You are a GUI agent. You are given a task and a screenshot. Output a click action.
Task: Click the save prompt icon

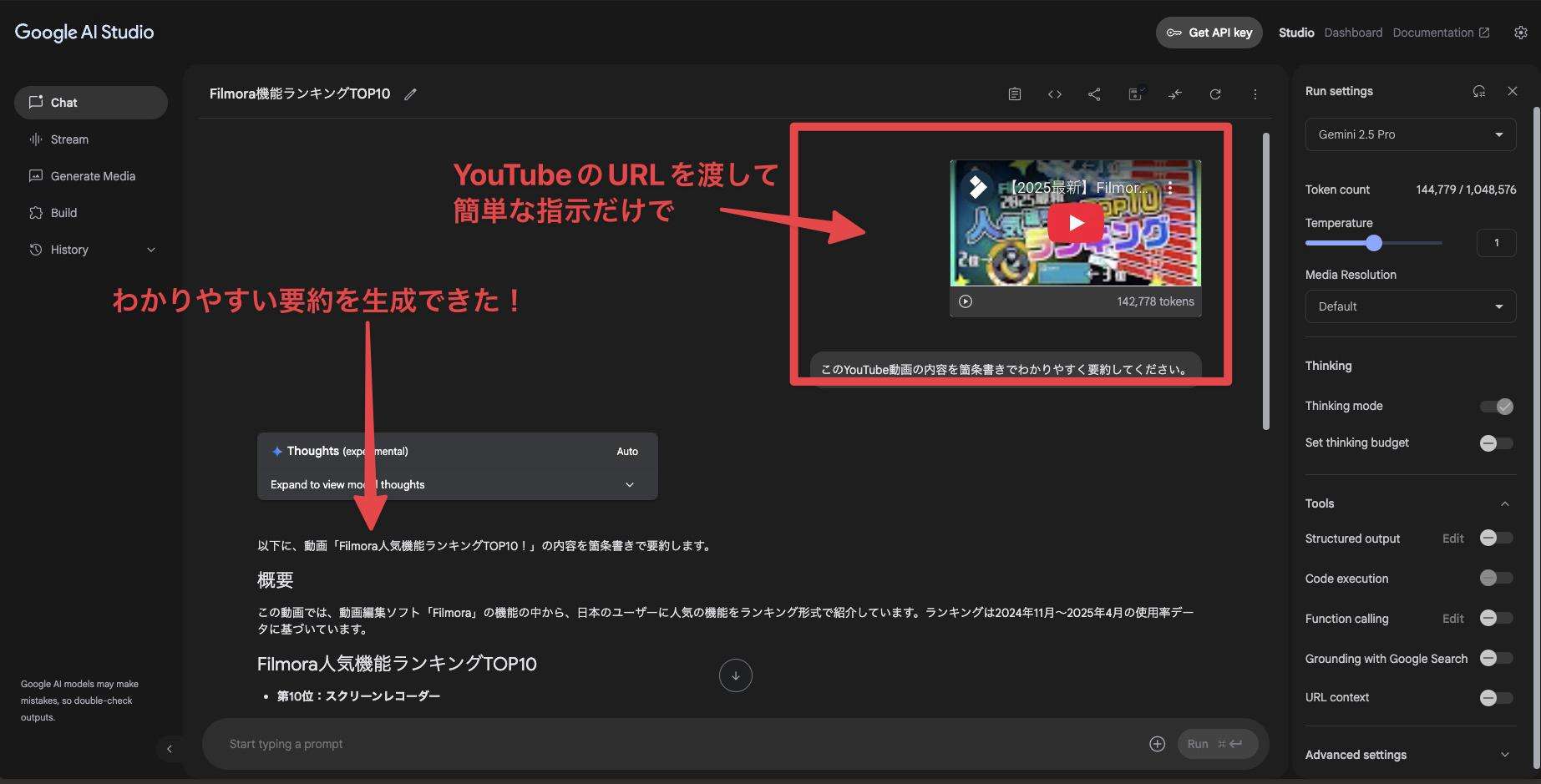pos(1135,94)
